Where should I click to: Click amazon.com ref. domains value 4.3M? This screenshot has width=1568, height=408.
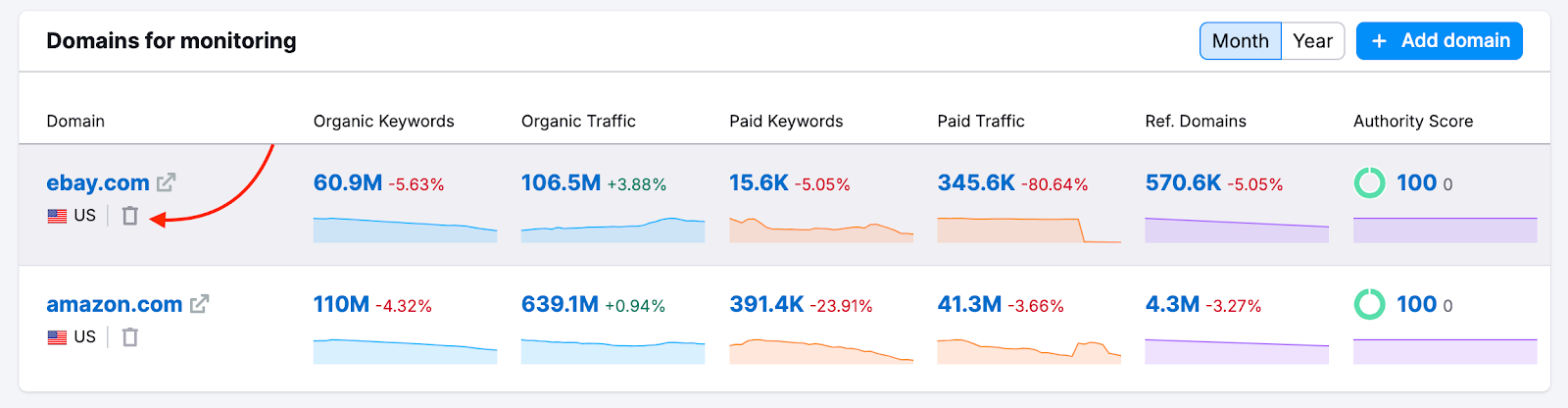tap(1172, 304)
